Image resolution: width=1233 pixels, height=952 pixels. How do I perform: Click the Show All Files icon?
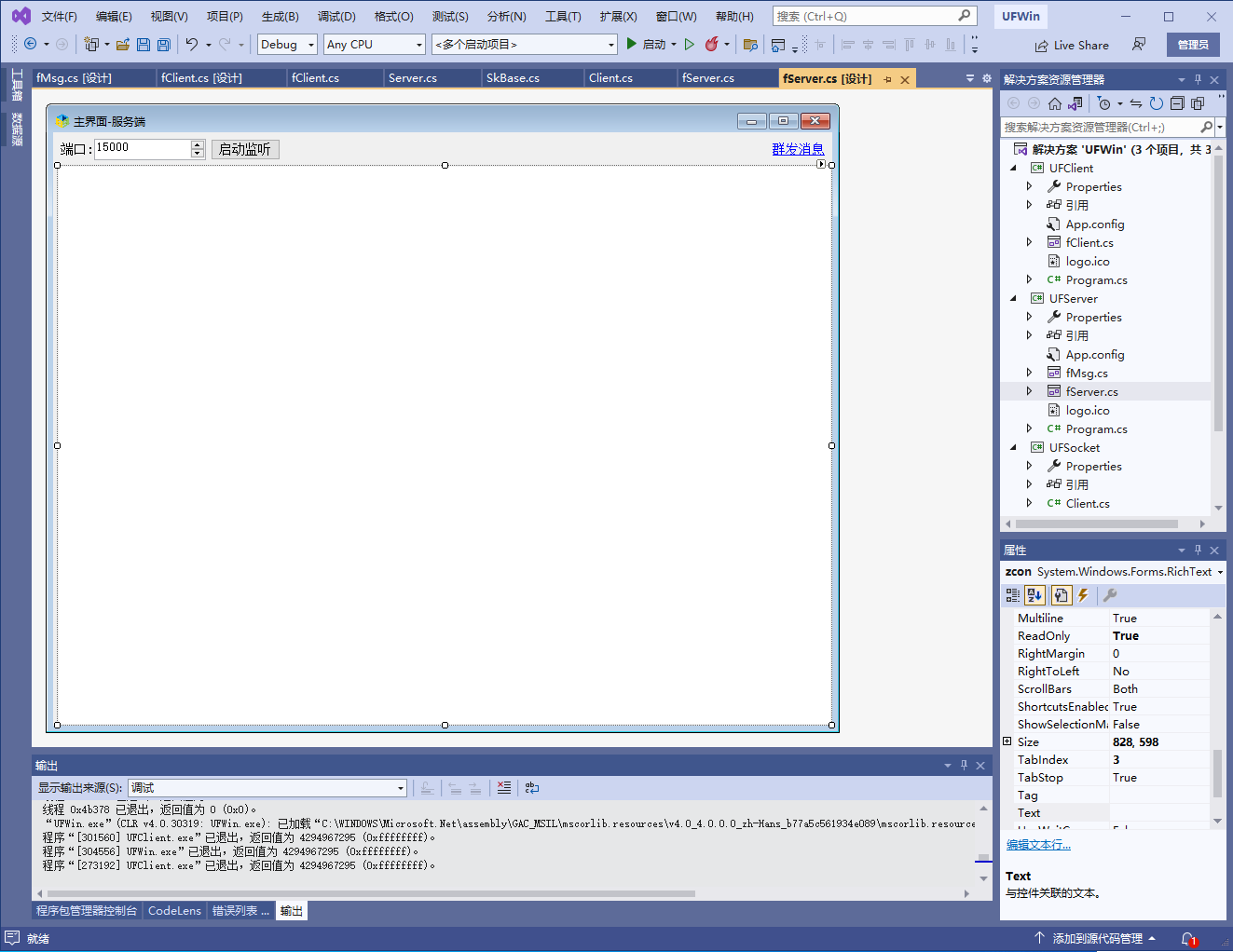[x=1198, y=103]
